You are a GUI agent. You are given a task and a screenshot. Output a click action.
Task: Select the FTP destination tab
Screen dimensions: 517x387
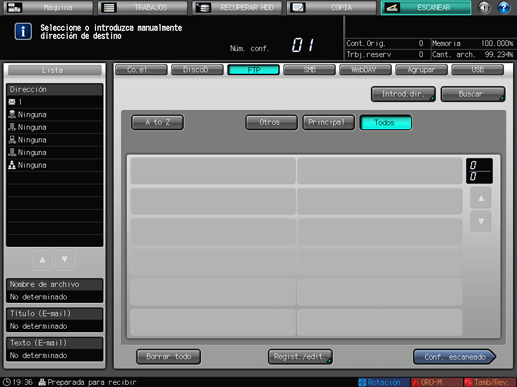(253, 70)
